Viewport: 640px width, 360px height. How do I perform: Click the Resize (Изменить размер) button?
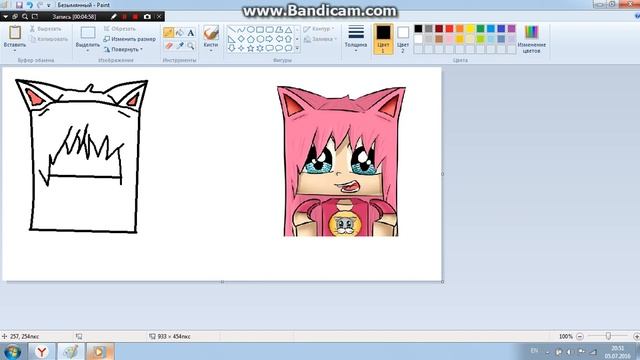tap(129, 39)
